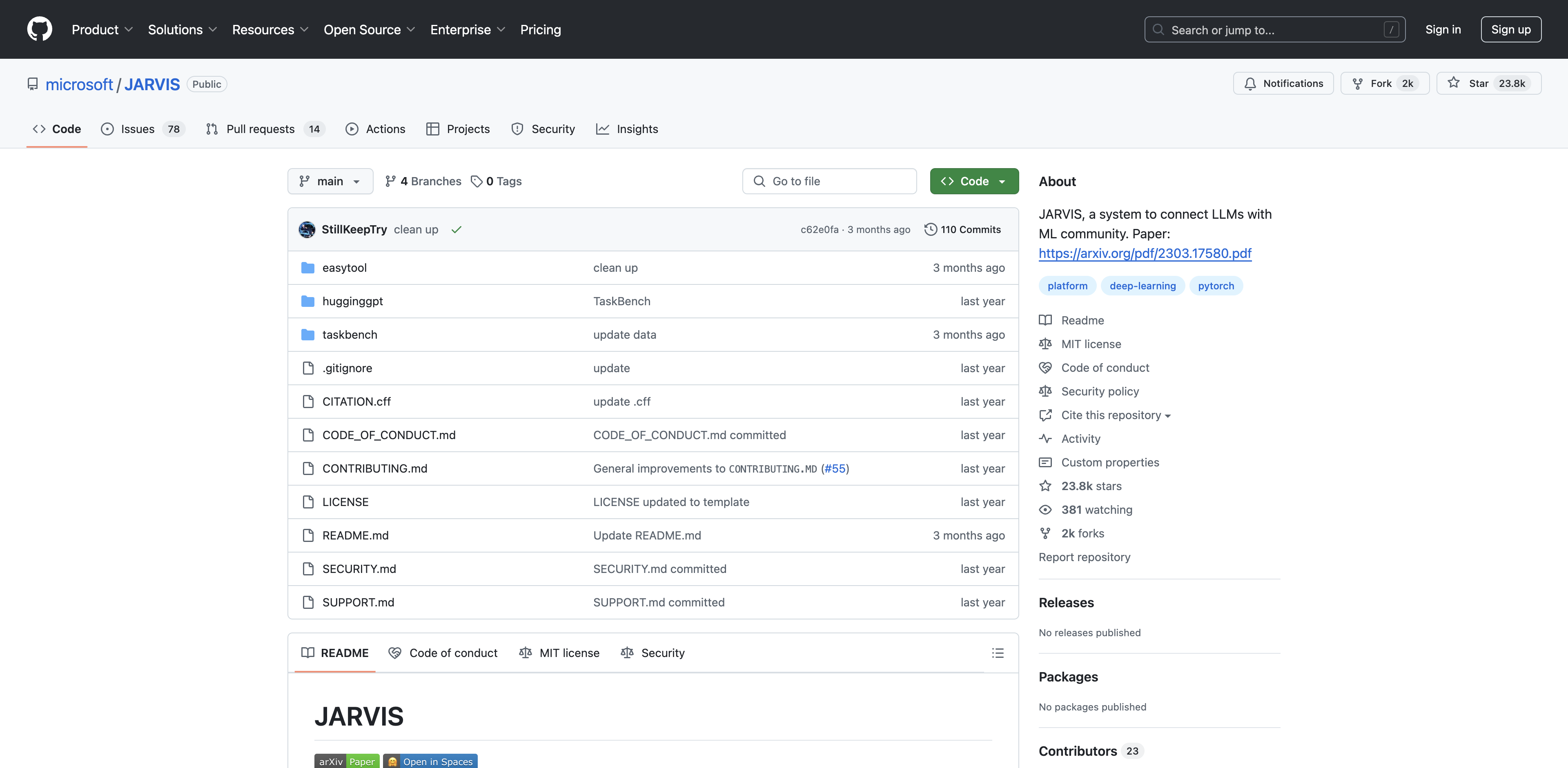
Task: Click Report repository link
Action: coord(1084,557)
